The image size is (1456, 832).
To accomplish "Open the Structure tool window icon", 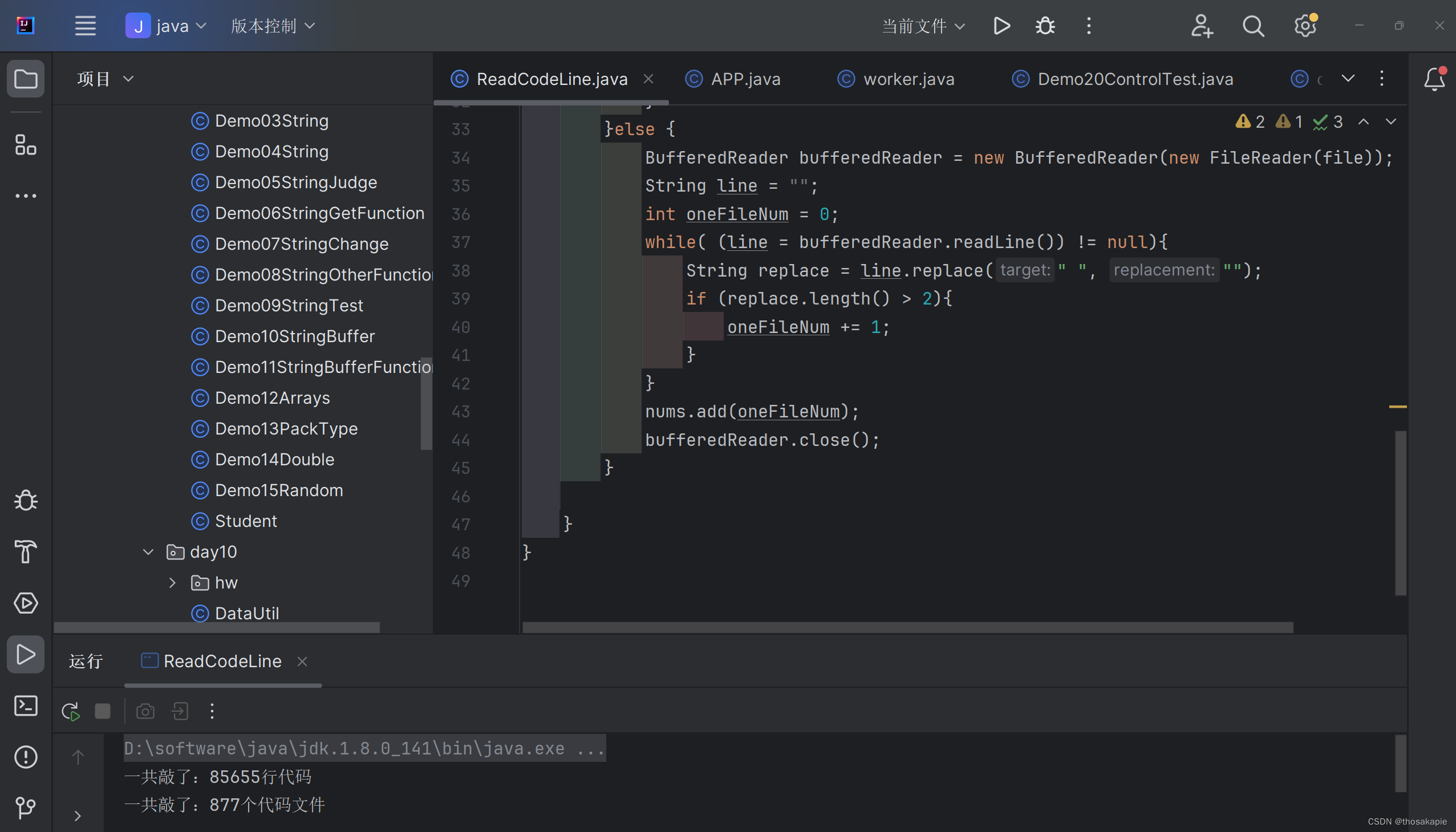I will pyautogui.click(x=26, y=145).
